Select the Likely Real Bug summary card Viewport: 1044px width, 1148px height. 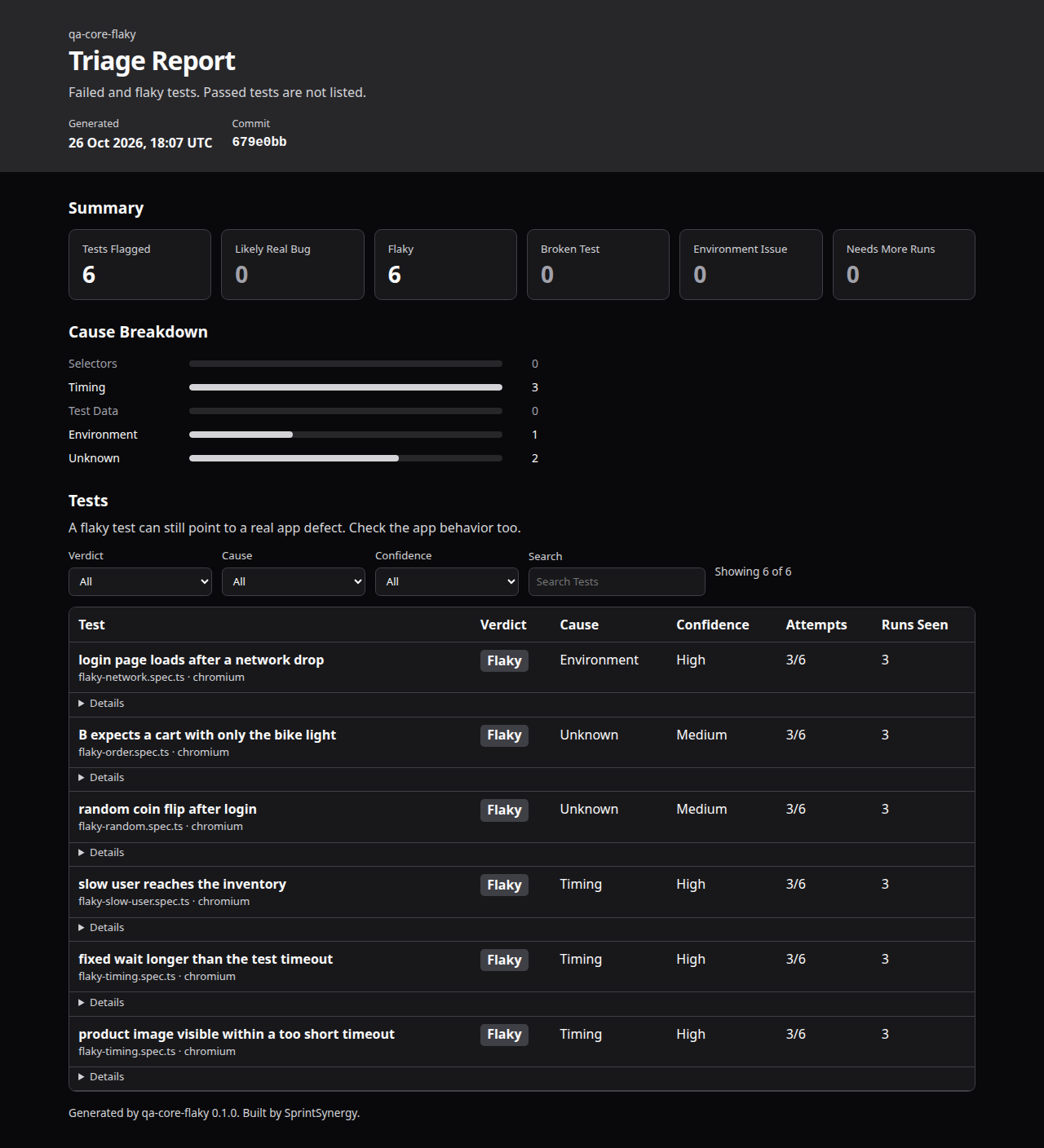(x=293, y=264)
